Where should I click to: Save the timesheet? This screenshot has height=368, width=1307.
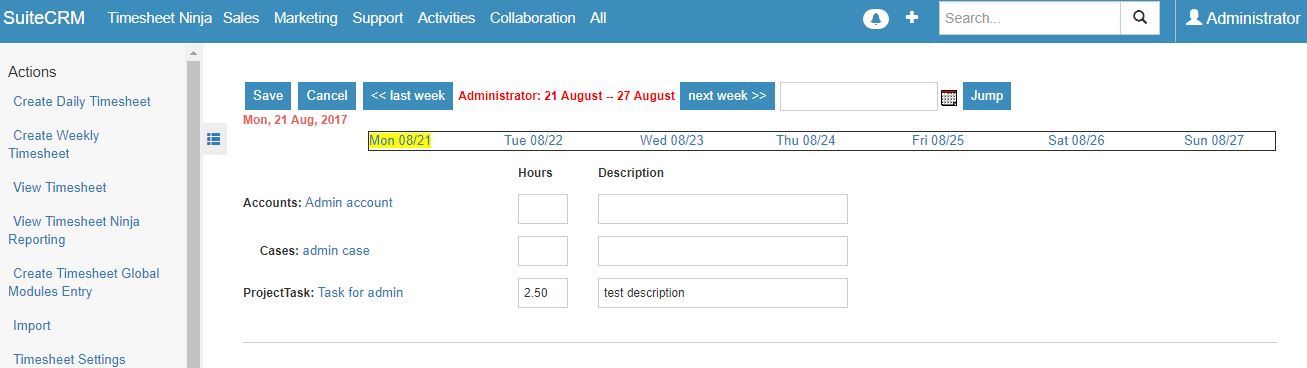click(268, 96)
